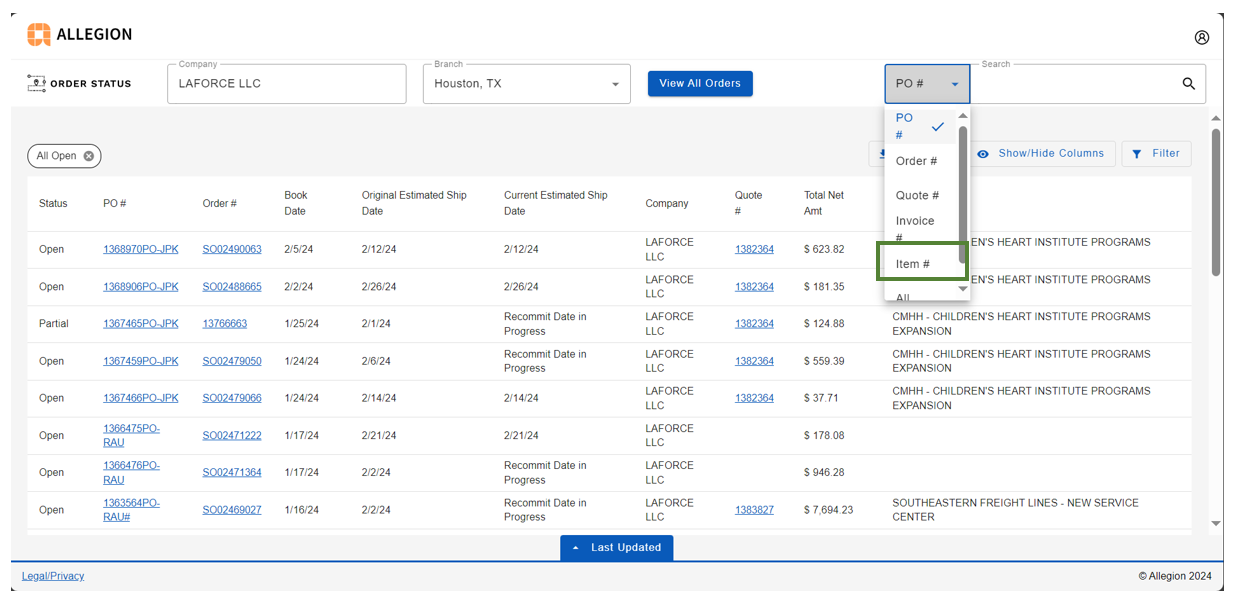Image resolution: width=1235 pixels, height=601 pixels.
Task: Click the Company field with LAFORCE LLC
Action: tap(287, 84)
